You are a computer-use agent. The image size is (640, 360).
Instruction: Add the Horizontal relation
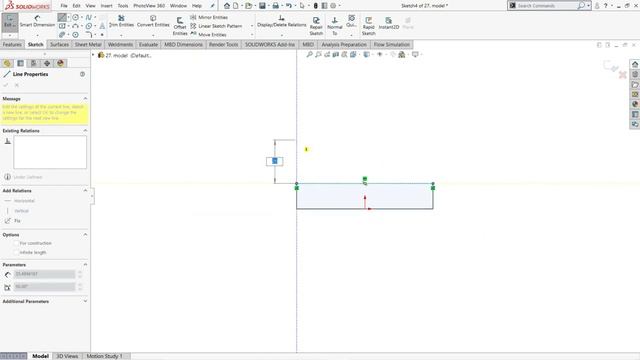click(20, 201)
